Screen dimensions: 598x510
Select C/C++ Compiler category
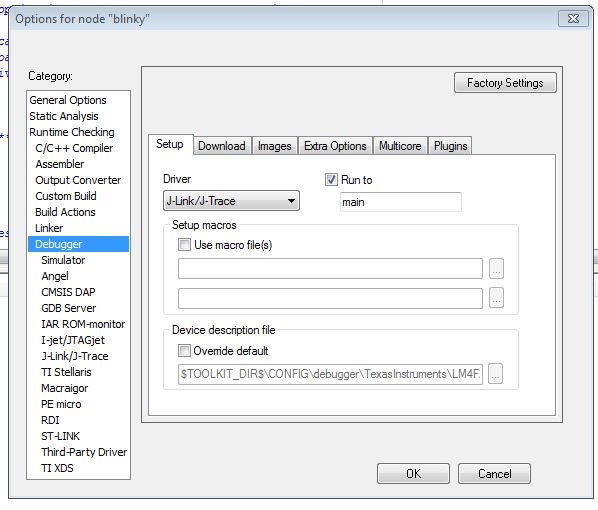click(78, 148)
